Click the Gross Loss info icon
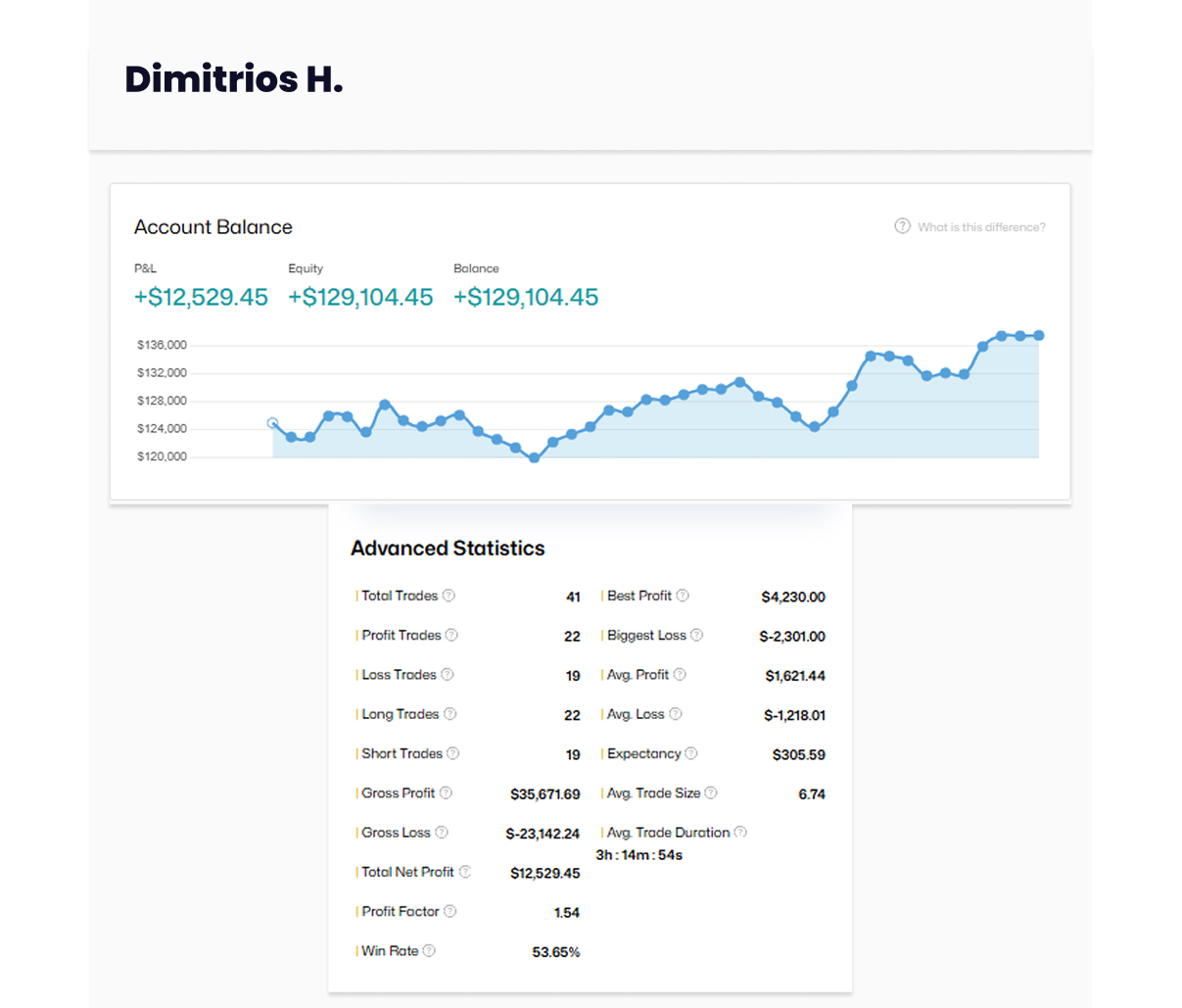The width and height of the screenshot is (1182, 1008). pyautogui.click(x=442, y=833)
